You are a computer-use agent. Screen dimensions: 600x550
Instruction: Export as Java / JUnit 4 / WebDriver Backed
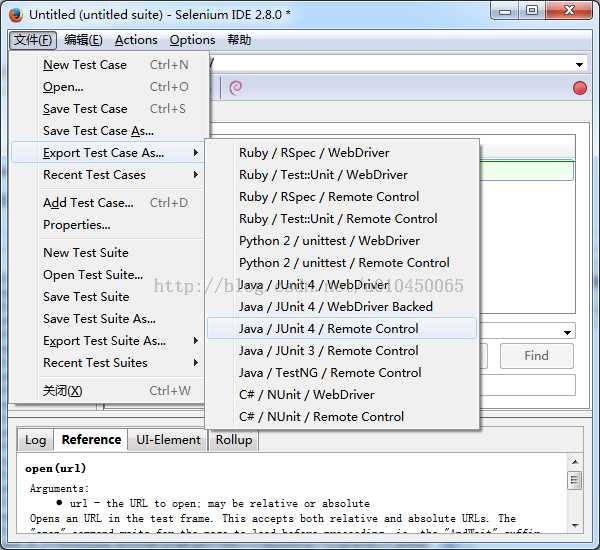342,307
